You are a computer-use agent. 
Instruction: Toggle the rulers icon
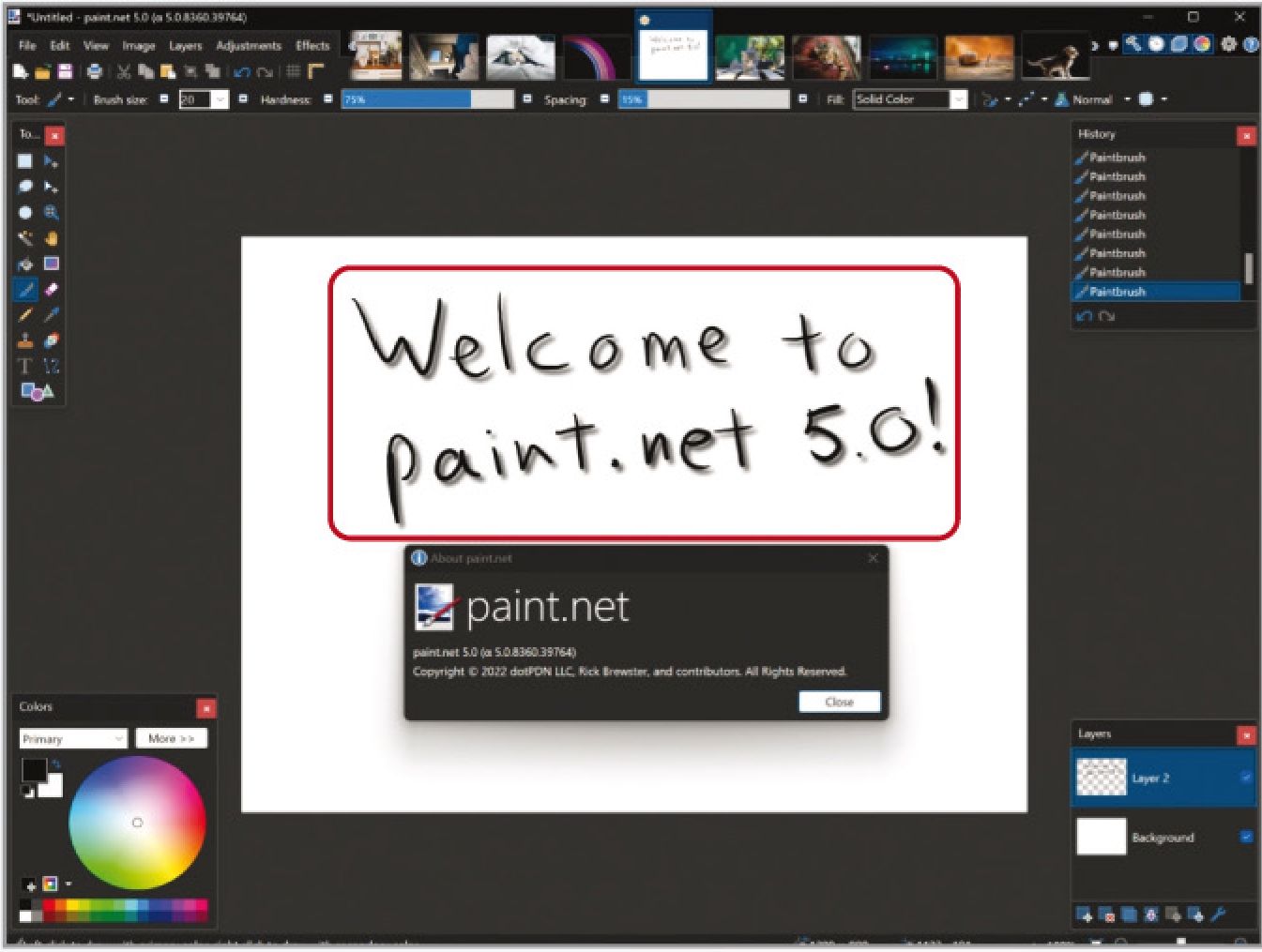tap(316, 71)
